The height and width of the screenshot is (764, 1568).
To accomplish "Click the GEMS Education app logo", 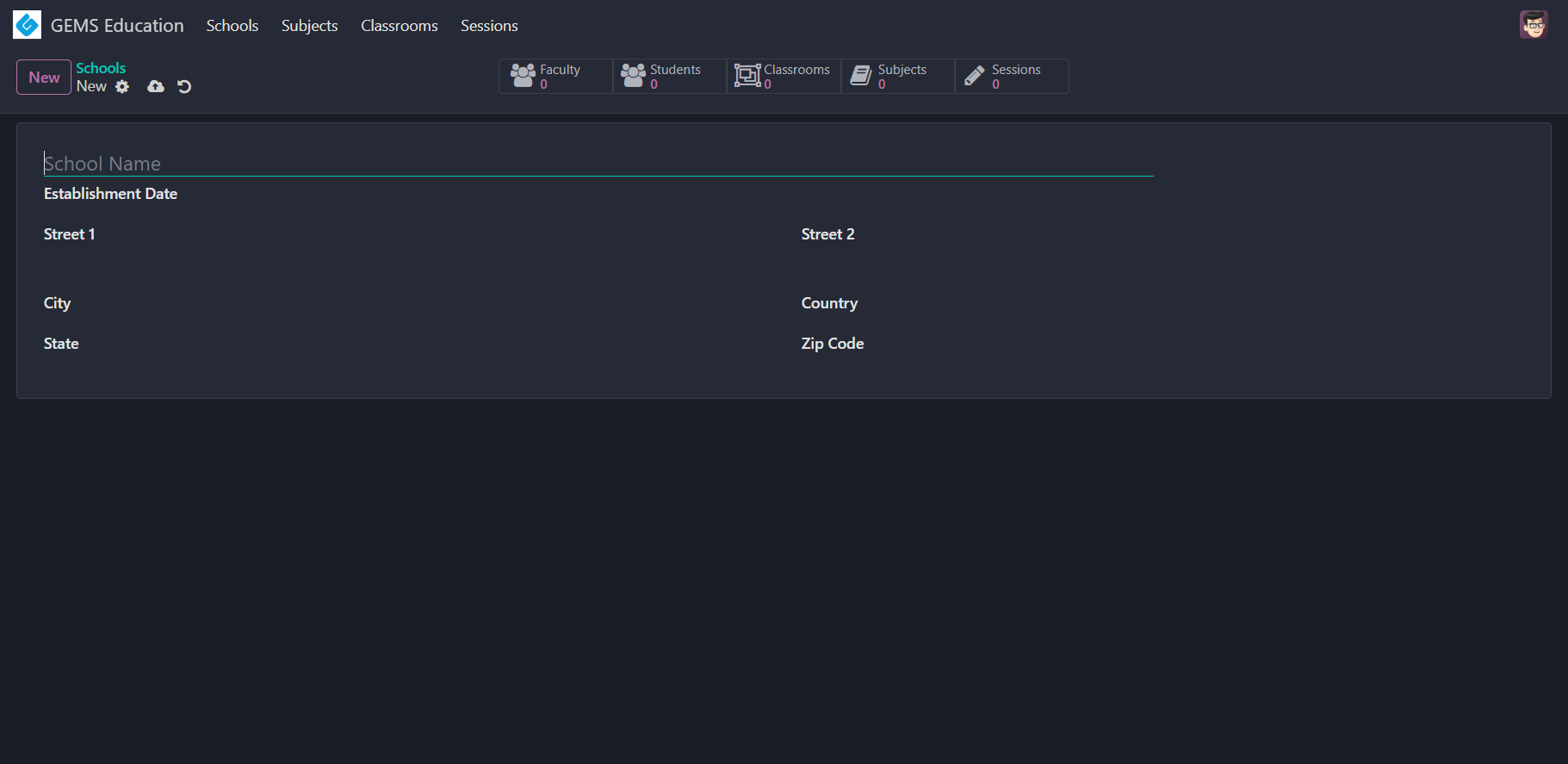I will pos(27,25).
